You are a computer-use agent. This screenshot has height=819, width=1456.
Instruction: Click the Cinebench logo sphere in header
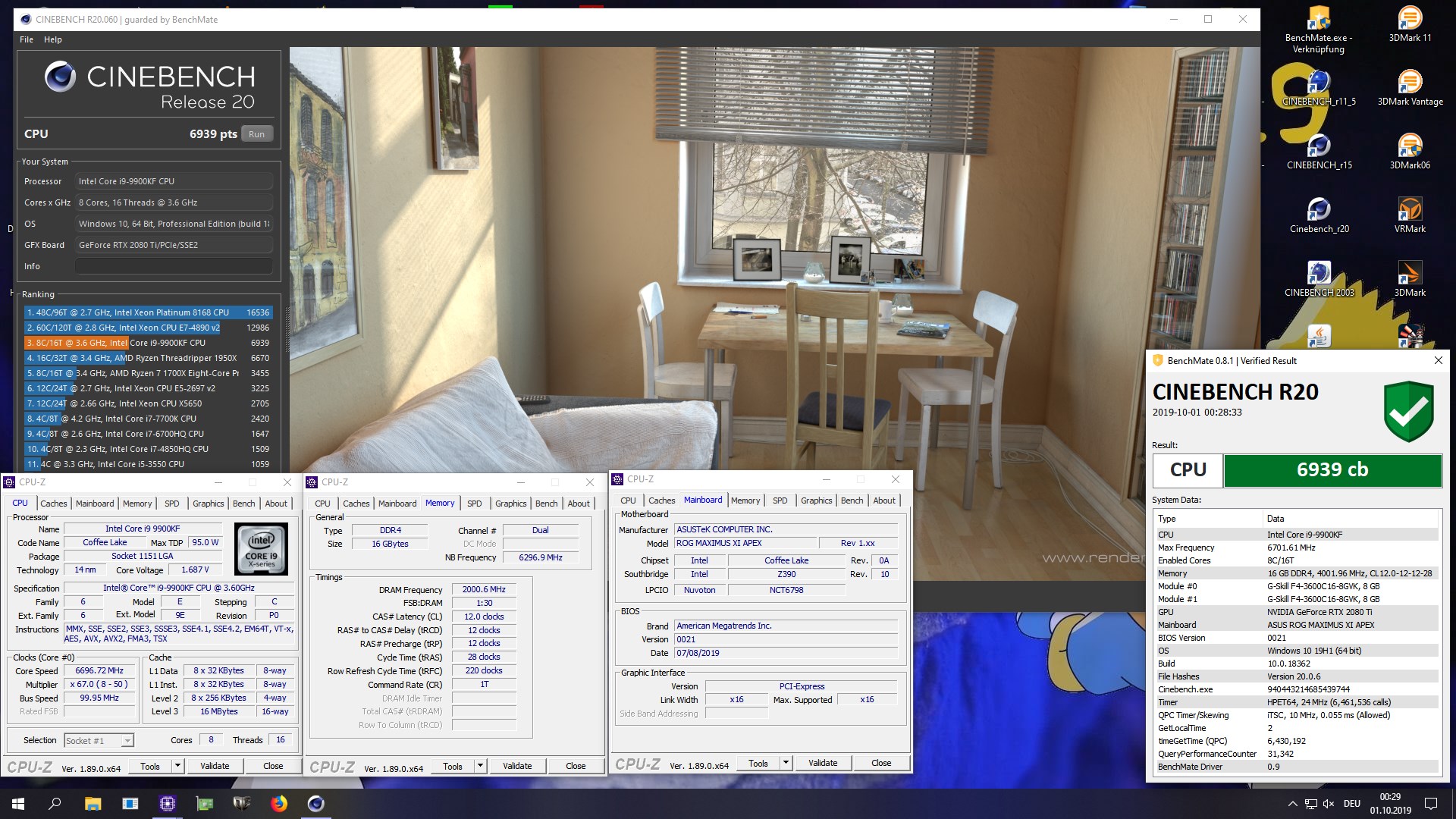pos(60,77)
